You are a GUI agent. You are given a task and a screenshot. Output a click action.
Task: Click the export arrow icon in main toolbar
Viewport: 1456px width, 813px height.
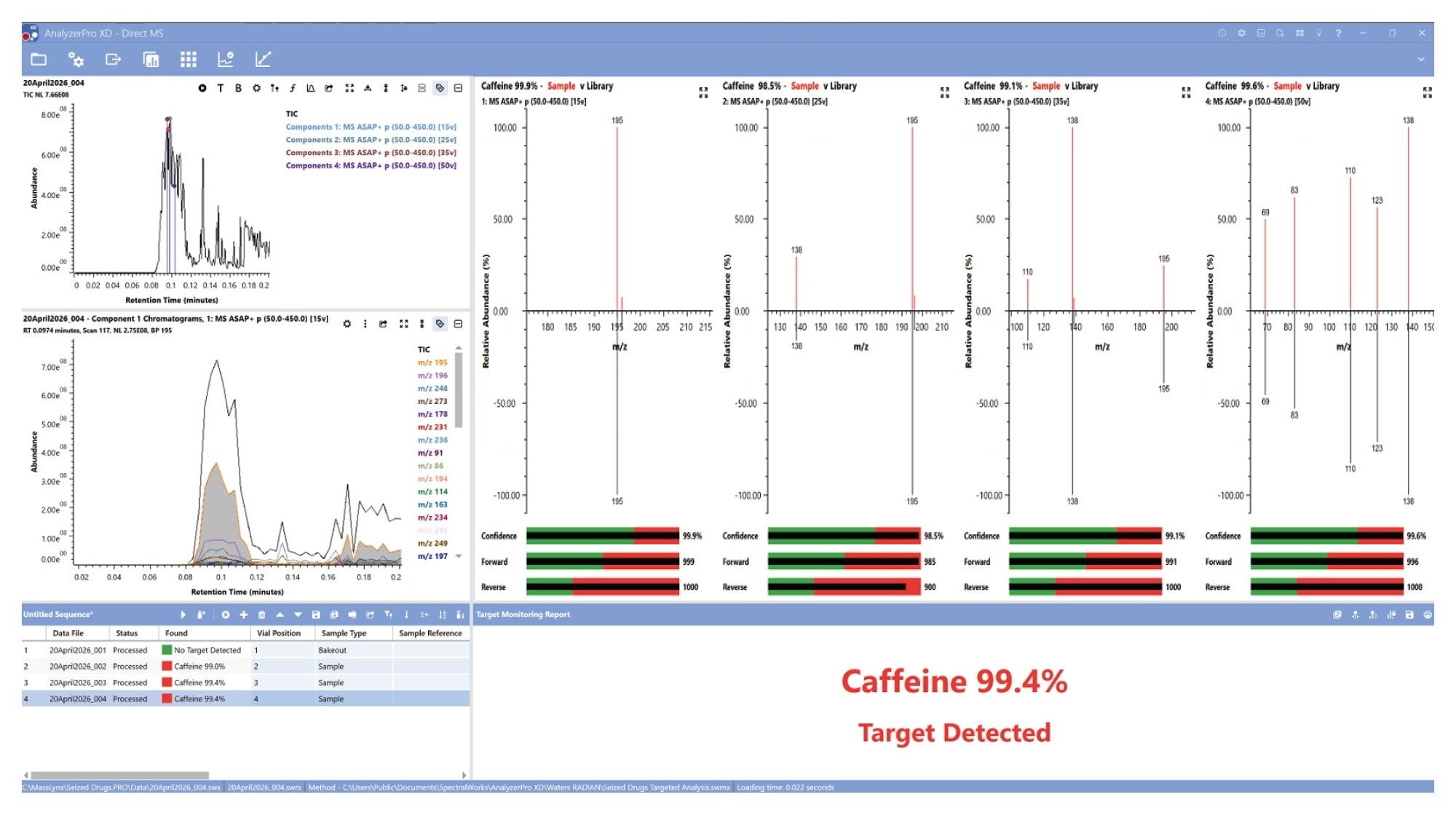[113, 59]
